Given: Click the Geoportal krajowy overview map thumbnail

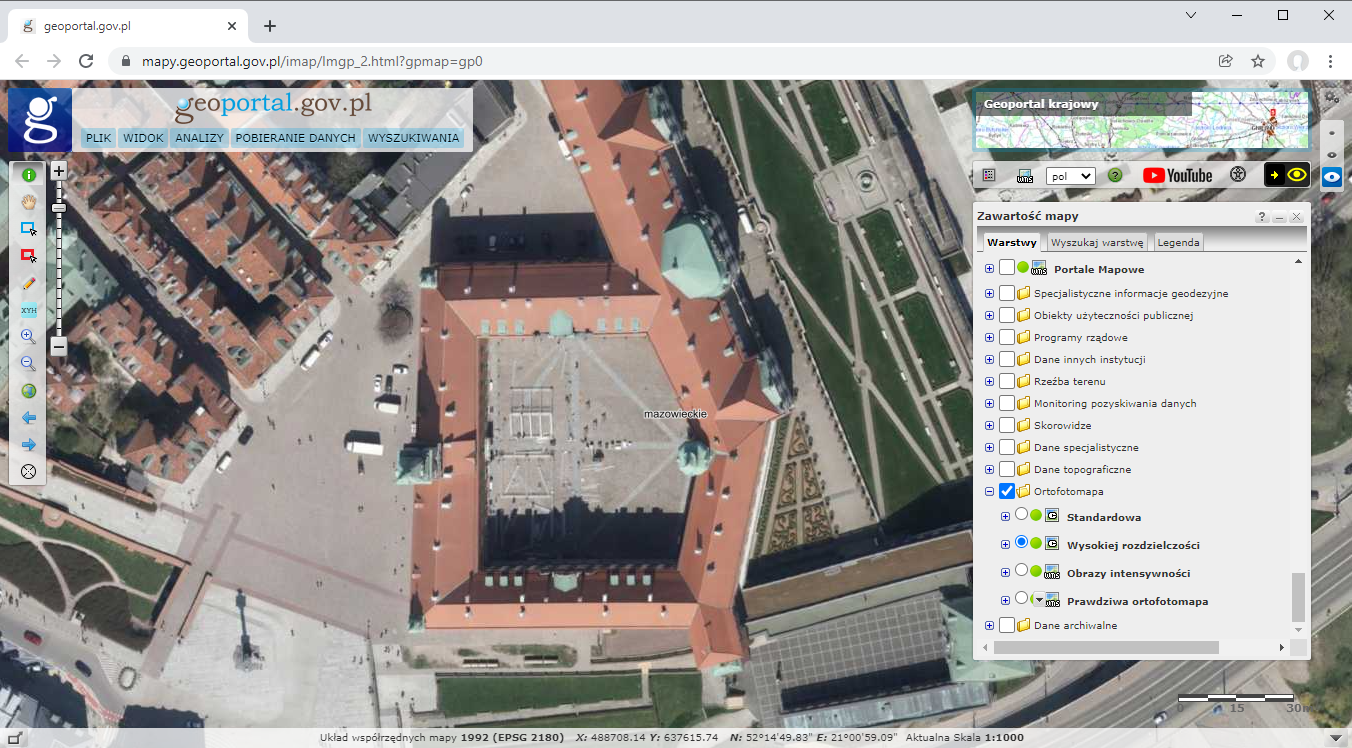Looking at the screenshot, I should pos(1141,120).
